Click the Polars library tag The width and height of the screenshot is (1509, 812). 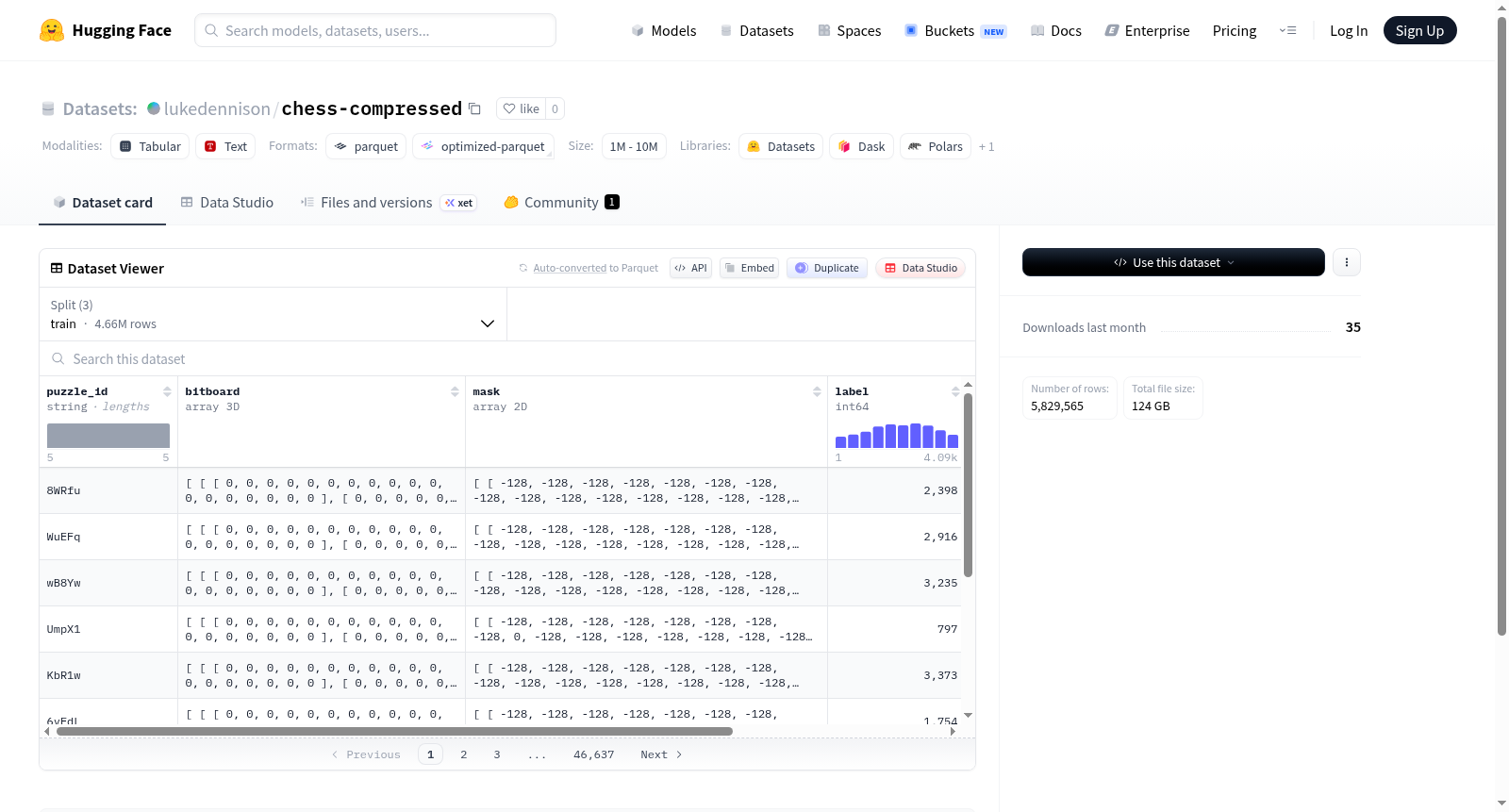tap(936, 146)
